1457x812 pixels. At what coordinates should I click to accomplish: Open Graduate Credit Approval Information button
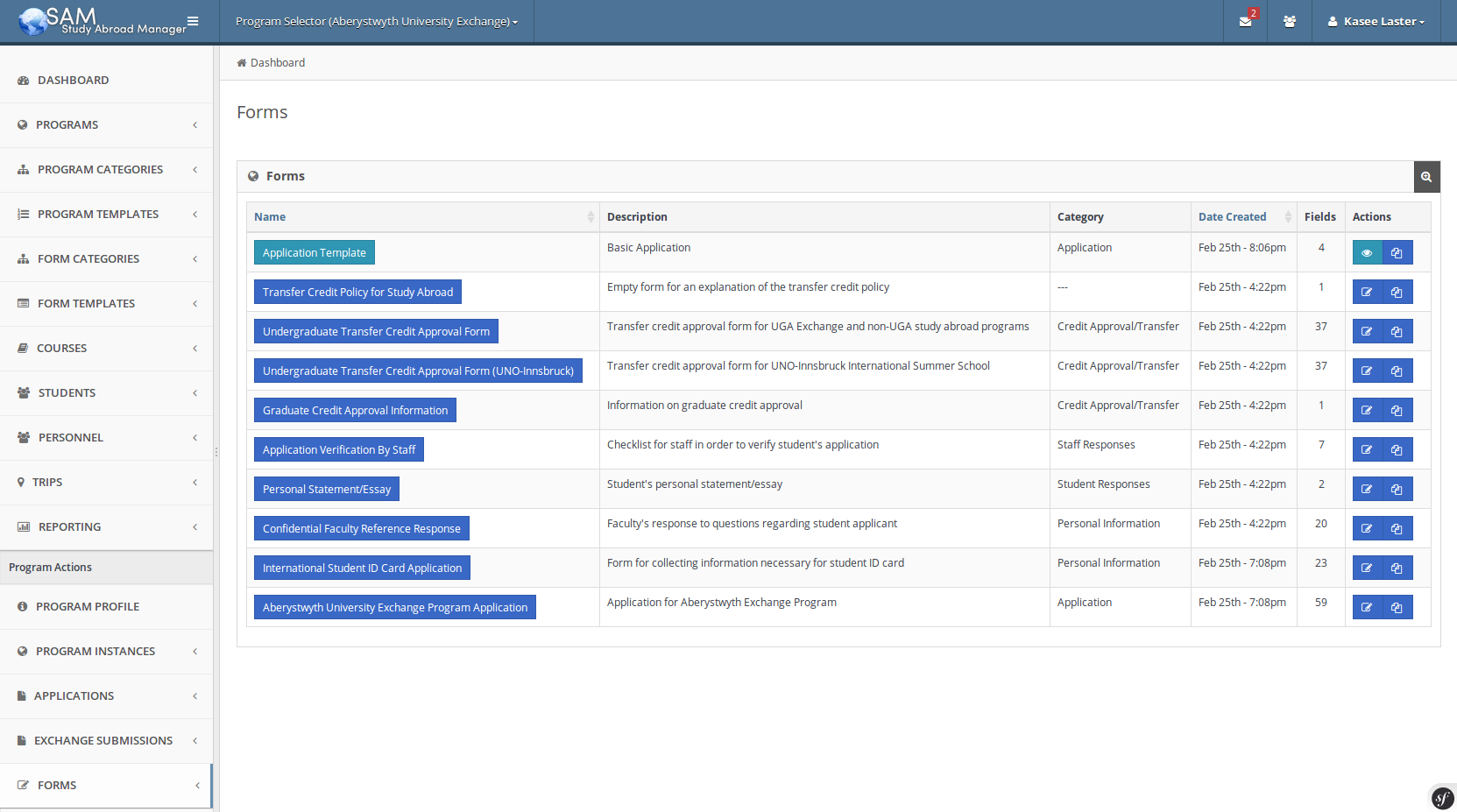point(355,410)
